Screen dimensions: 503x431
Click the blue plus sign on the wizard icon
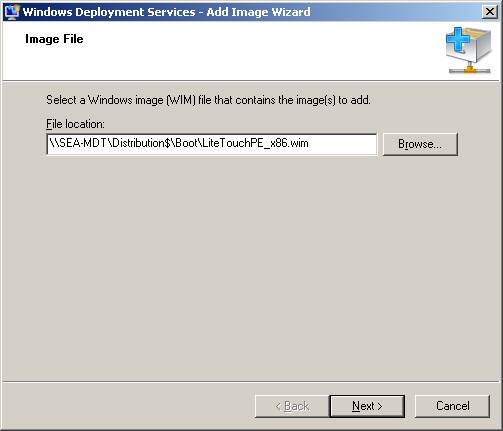point(458,40)
